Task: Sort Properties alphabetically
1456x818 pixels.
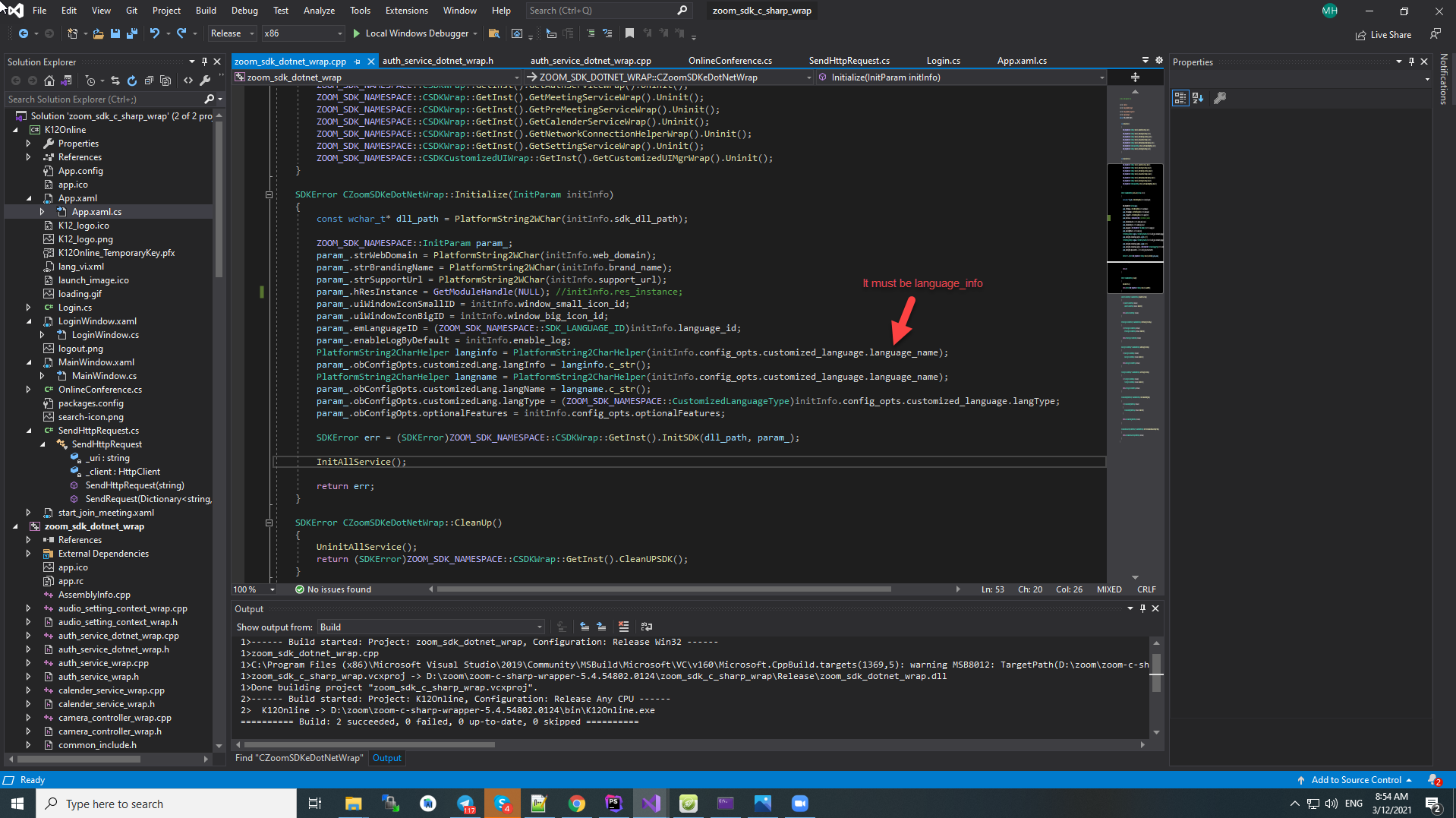Action: (x=1198, y=98)
